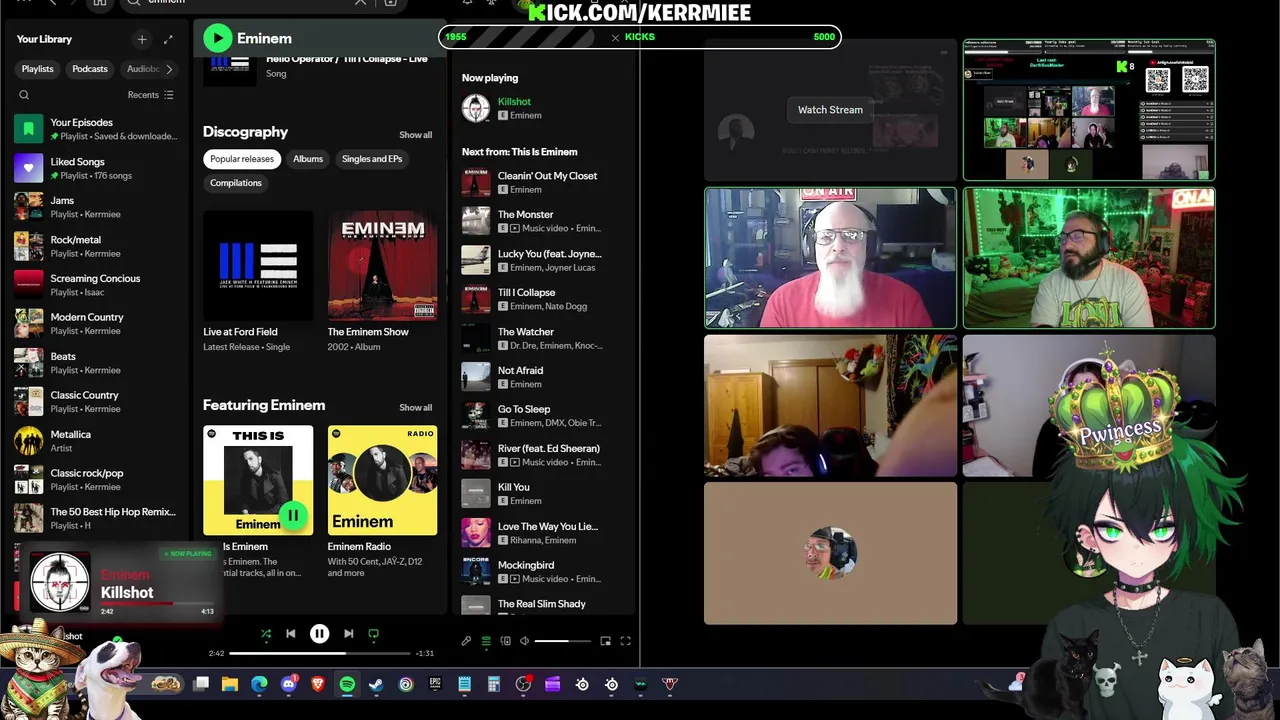
Task: Open the Screaming Concious playlist
Action: pyautogui.click(x=99, y=285)
